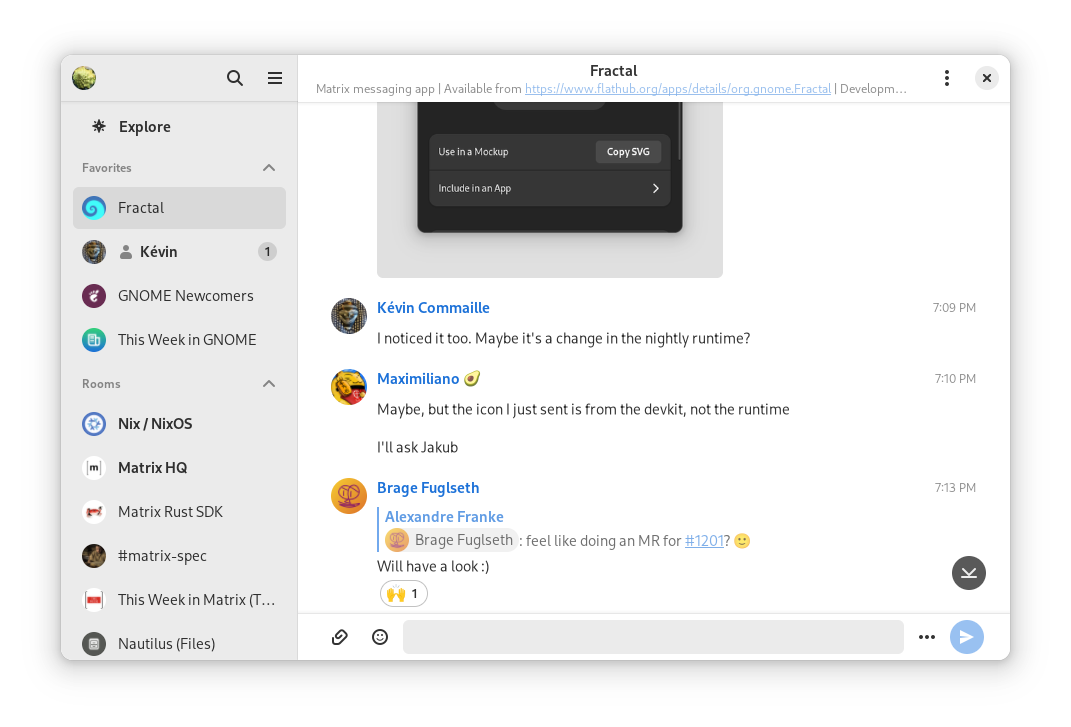Click the Copy SVG button in image
The image size is (1071, 727).
click(628, 152)
